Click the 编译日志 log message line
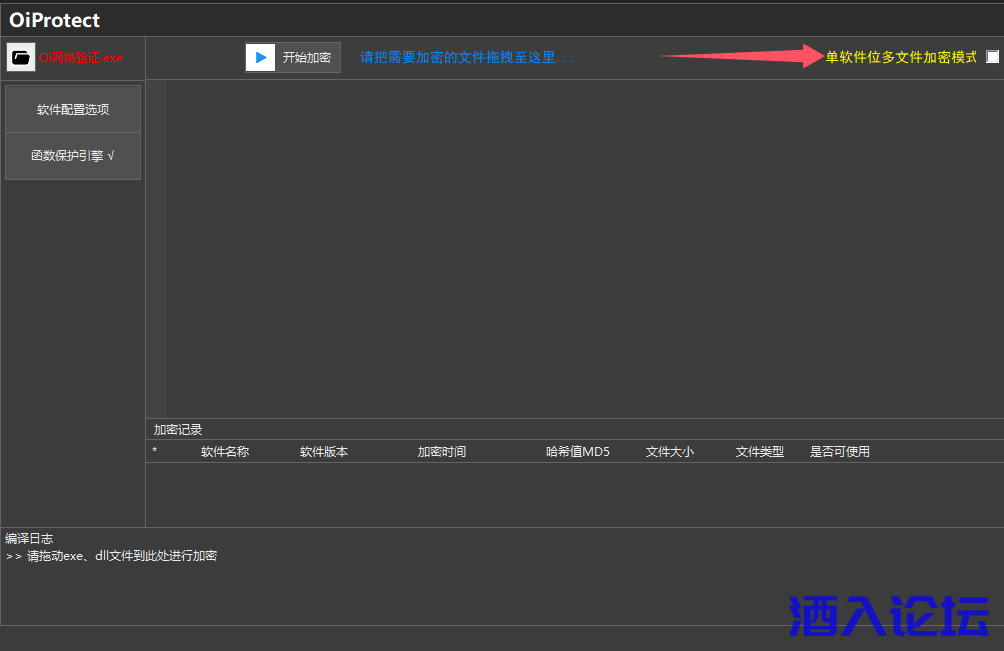This screenshot has height=651, width=1004. (112, 556)
